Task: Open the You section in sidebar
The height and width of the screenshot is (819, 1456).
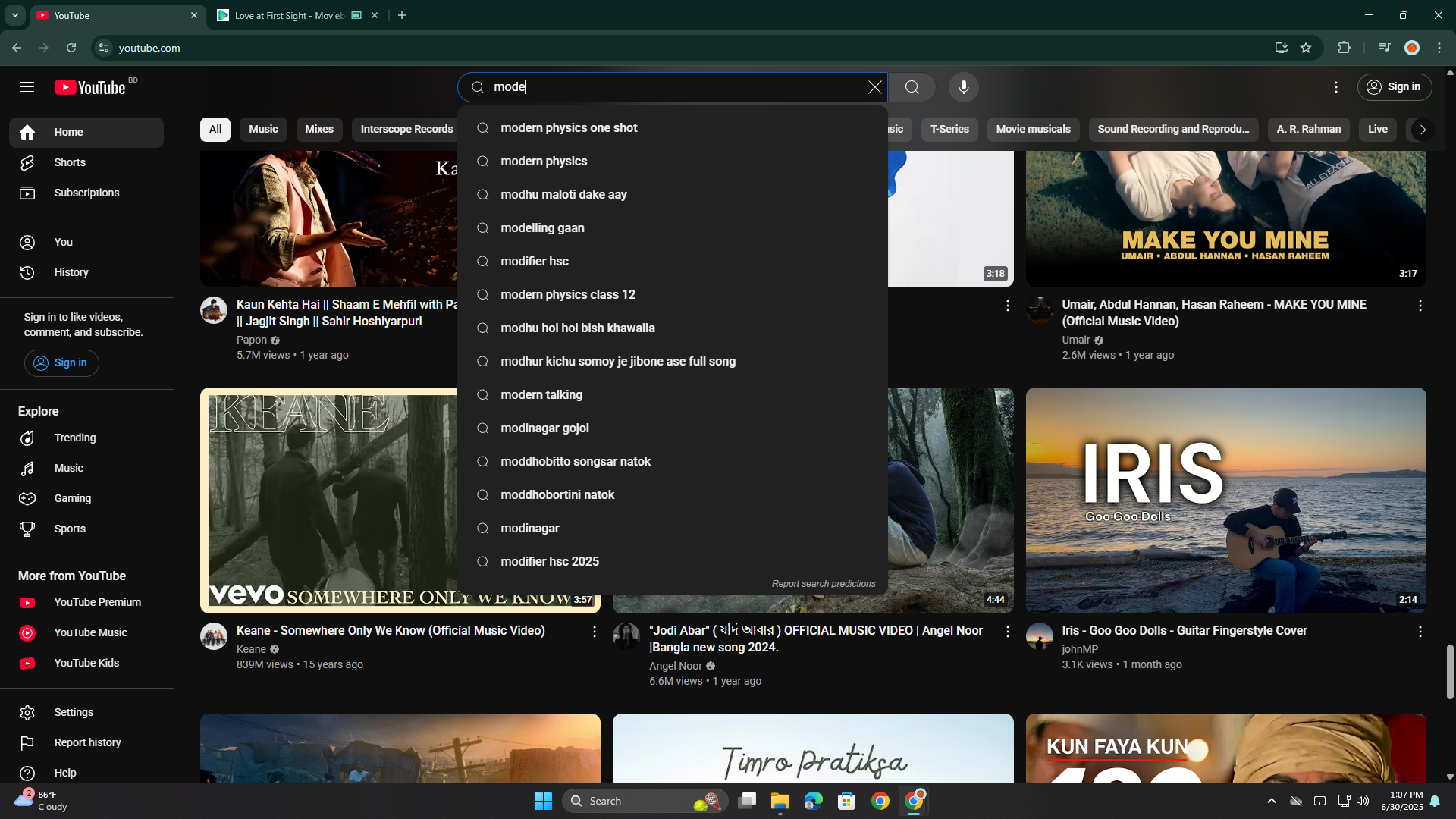Action: 86,242
